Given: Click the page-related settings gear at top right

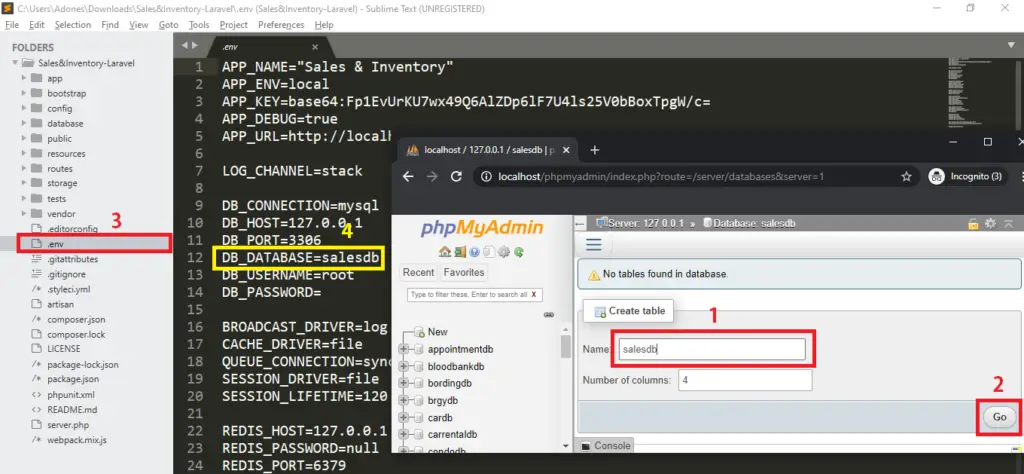Looking at the screenshot, I should [988, 223].
